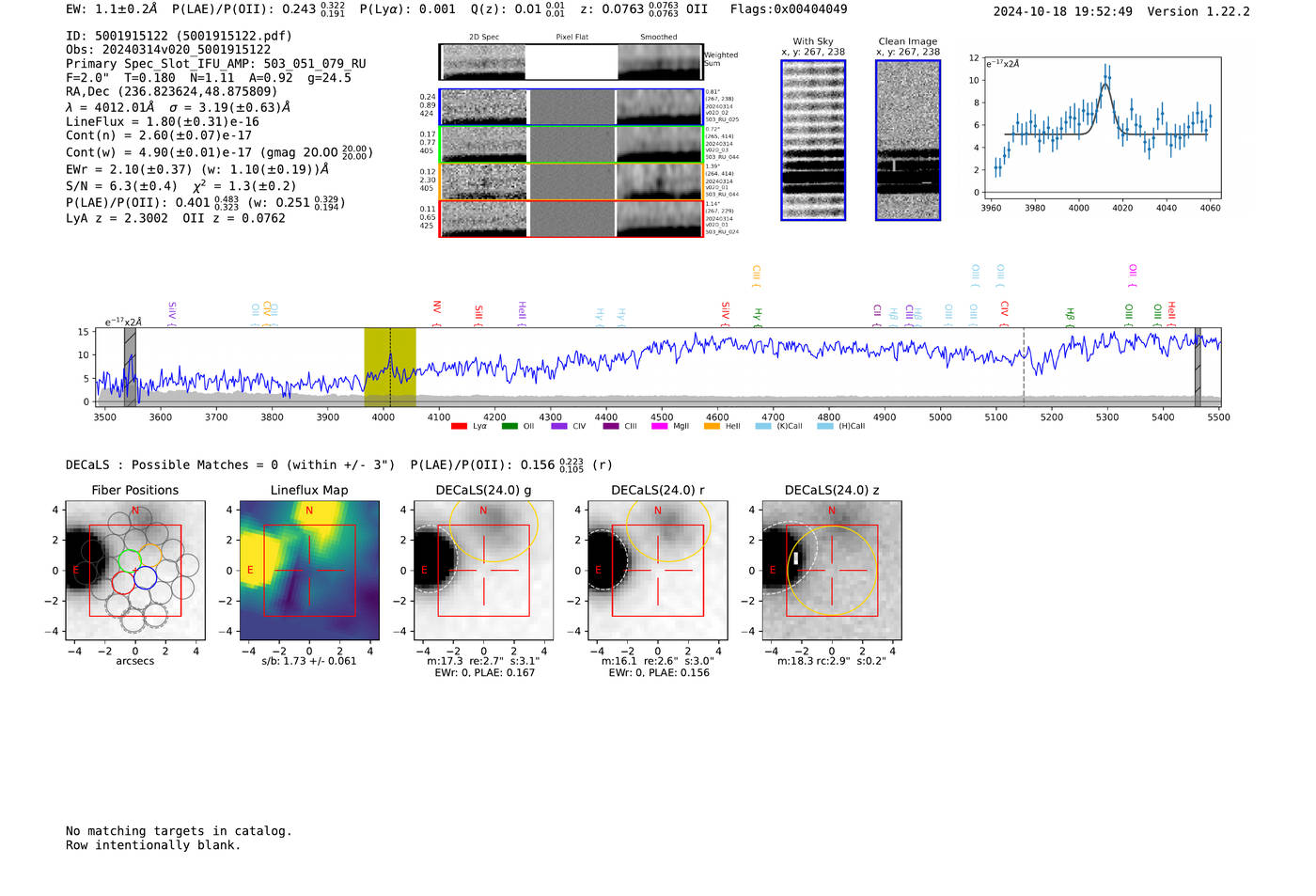This screenshot has height=896, width=1316.
Task: Click 'Primary Spec_Slot_IFU_AMP: 503_051_079_RU' line
Action: pos(216,64)
